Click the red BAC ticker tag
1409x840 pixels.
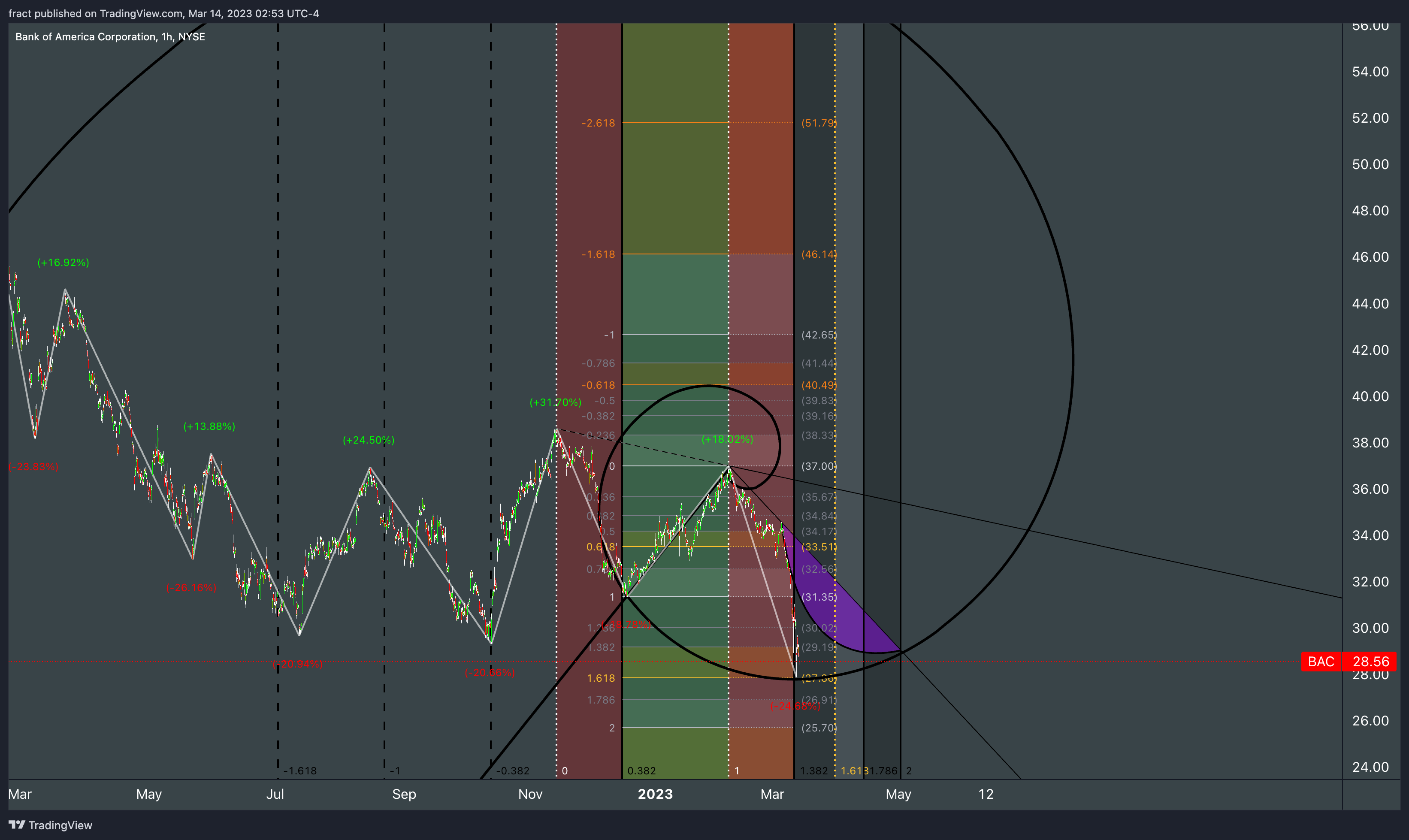[1321, 661]
